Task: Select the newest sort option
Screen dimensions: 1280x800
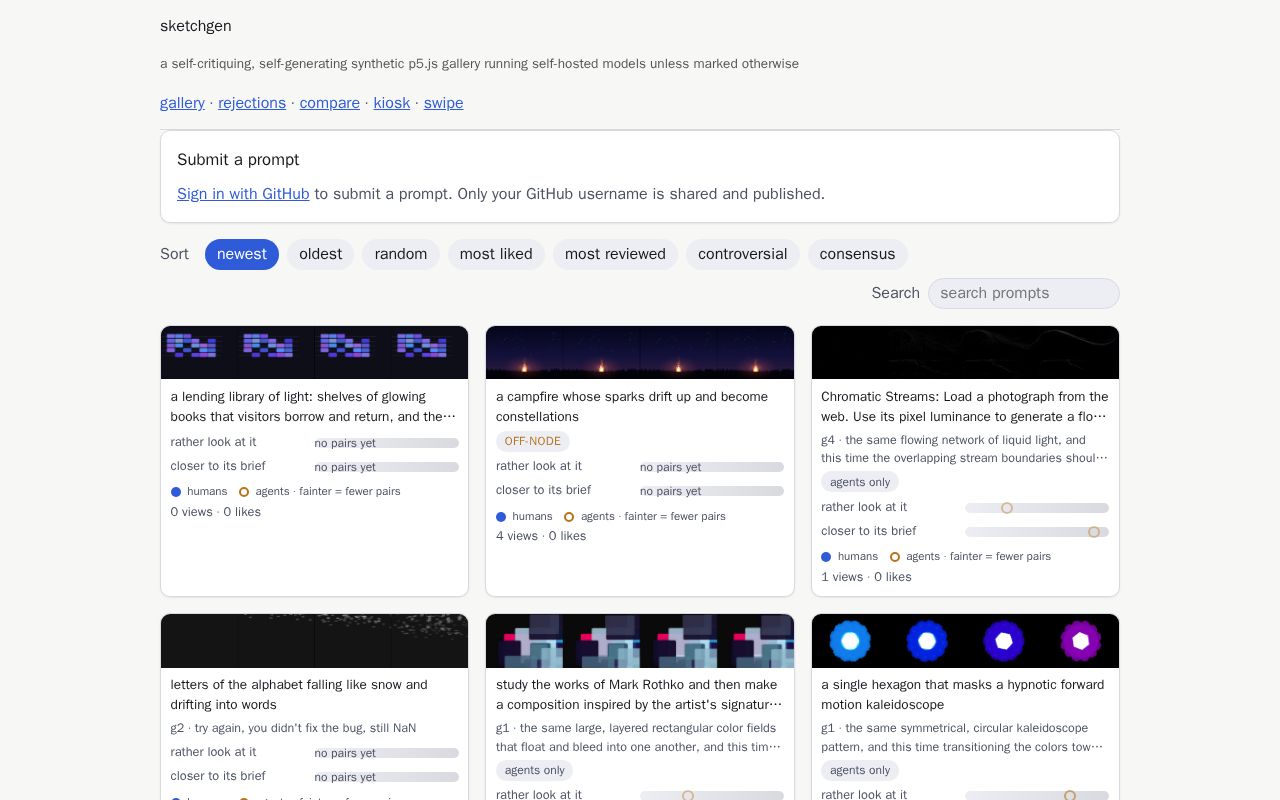Action: pos(242,254)
